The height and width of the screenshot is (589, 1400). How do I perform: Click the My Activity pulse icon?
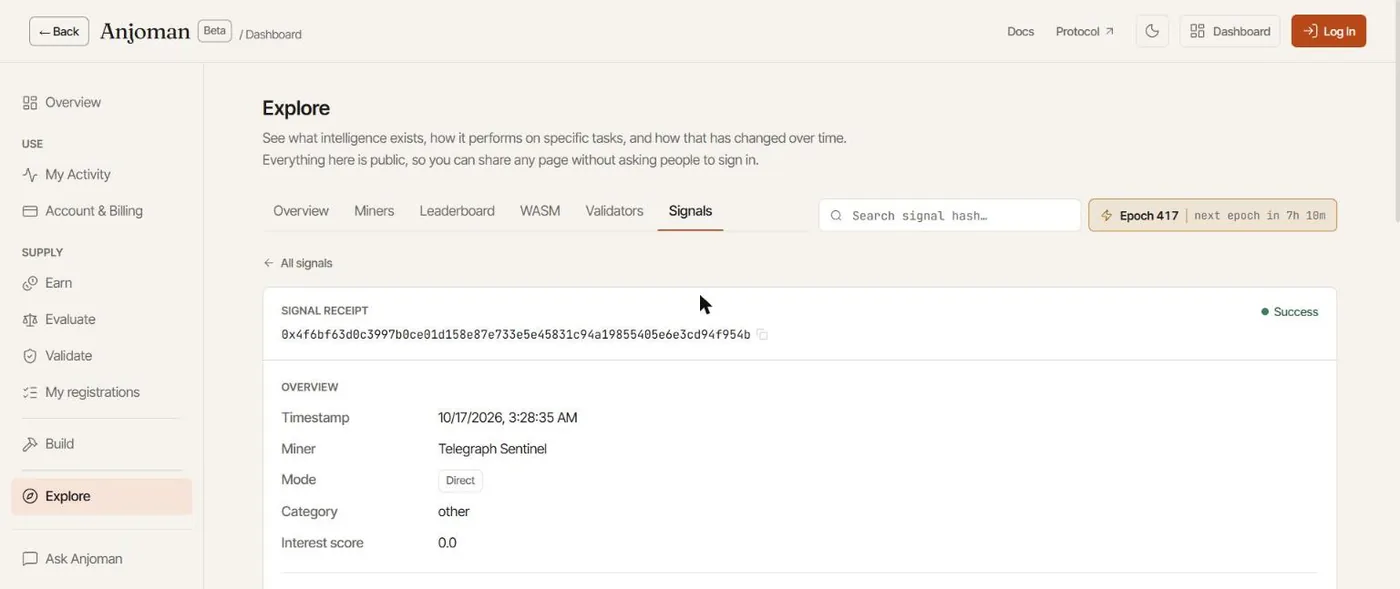pos(30,174)
